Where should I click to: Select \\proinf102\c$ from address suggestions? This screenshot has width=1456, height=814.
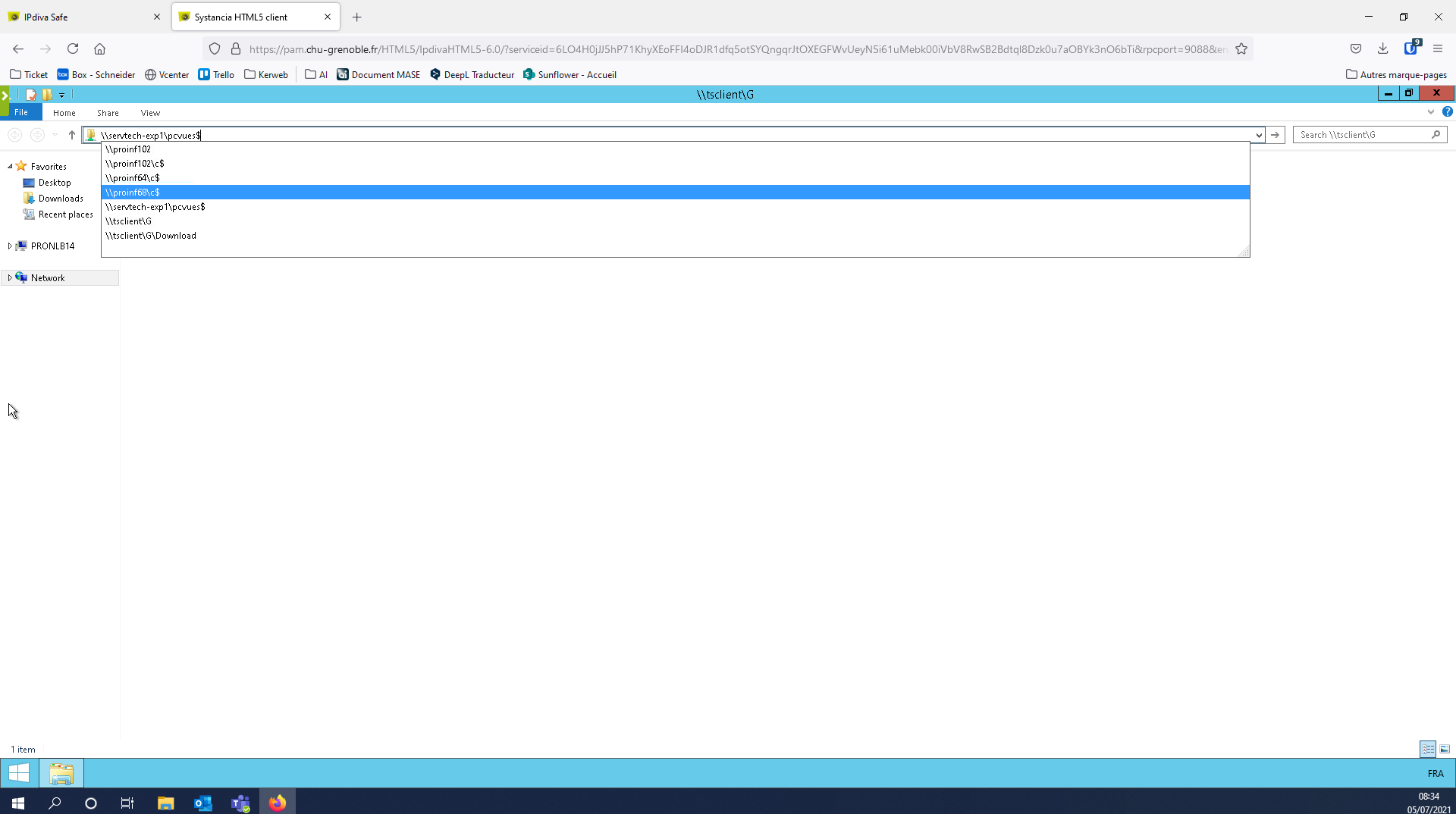point(135,164)
